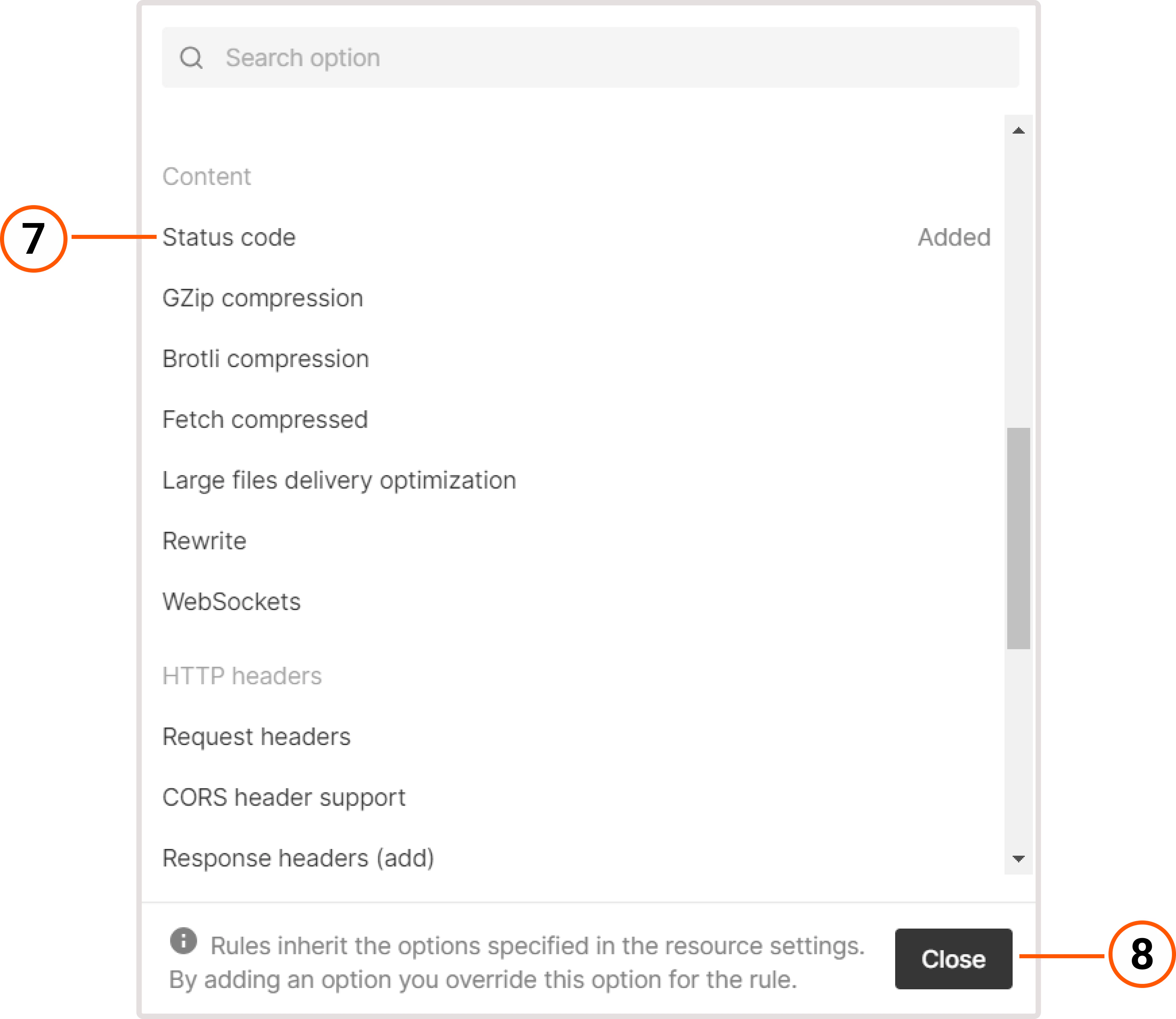Select Brotli compression from the list
Screen dimensions: 1176x1019
click(x=265, y=358)
